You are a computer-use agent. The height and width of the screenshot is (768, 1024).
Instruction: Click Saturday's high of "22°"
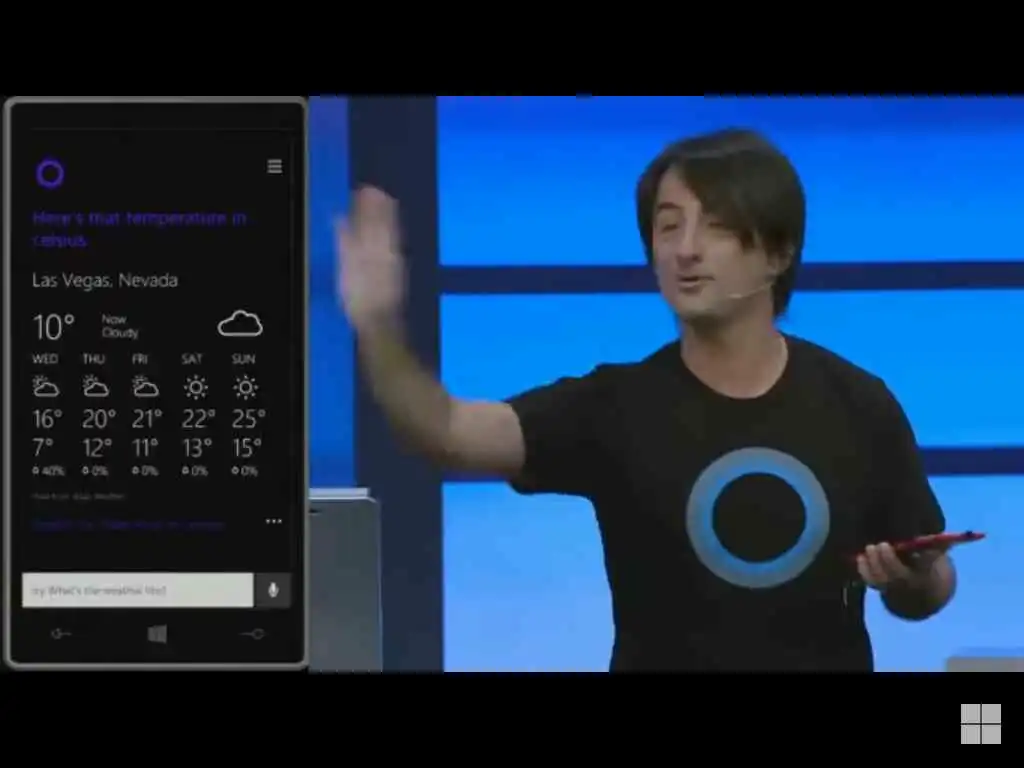coord(198,419)
